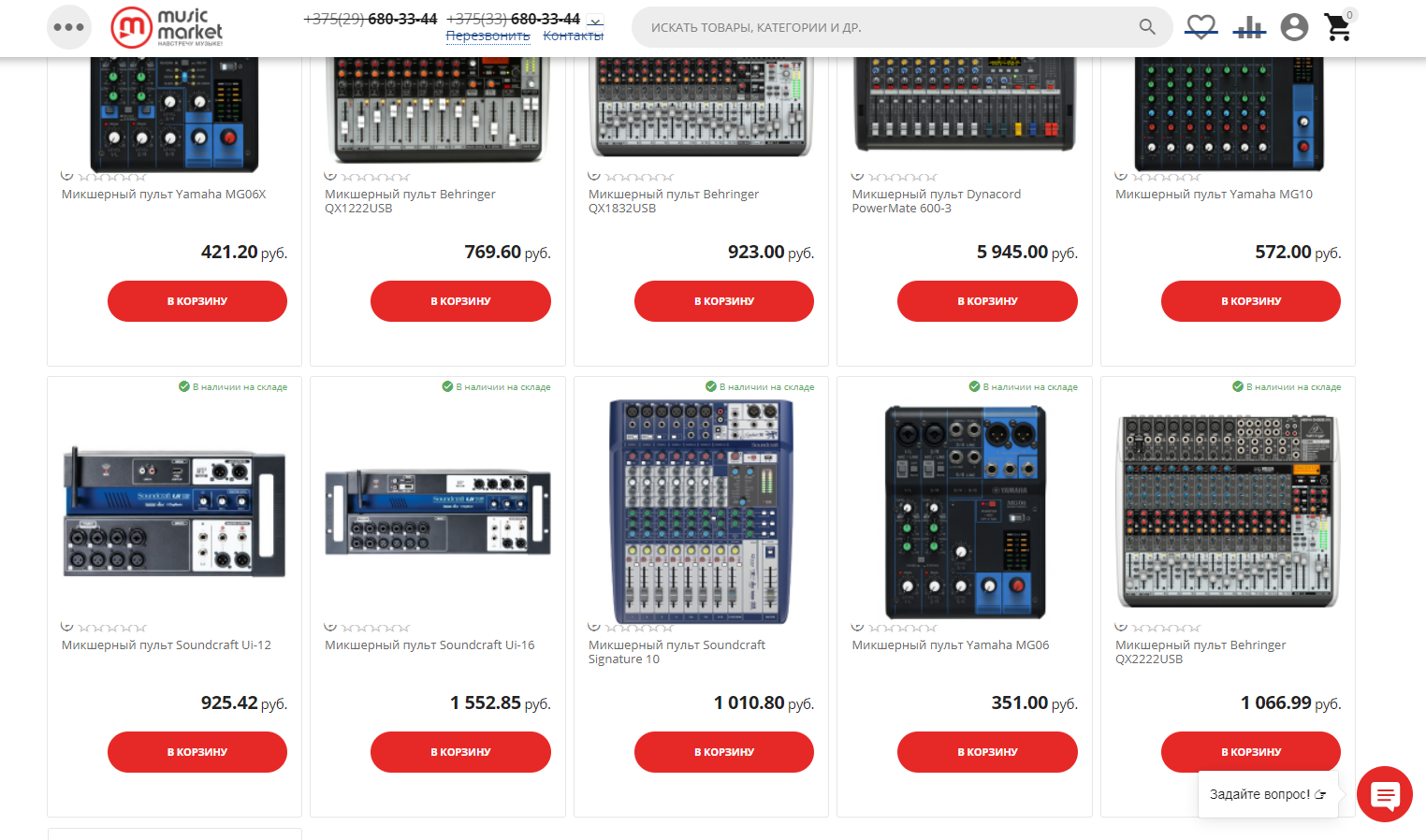This screenshot has width=1426, height=840.
Task: Open the Behringer QX1222USB product title
Action: point(410,201)
